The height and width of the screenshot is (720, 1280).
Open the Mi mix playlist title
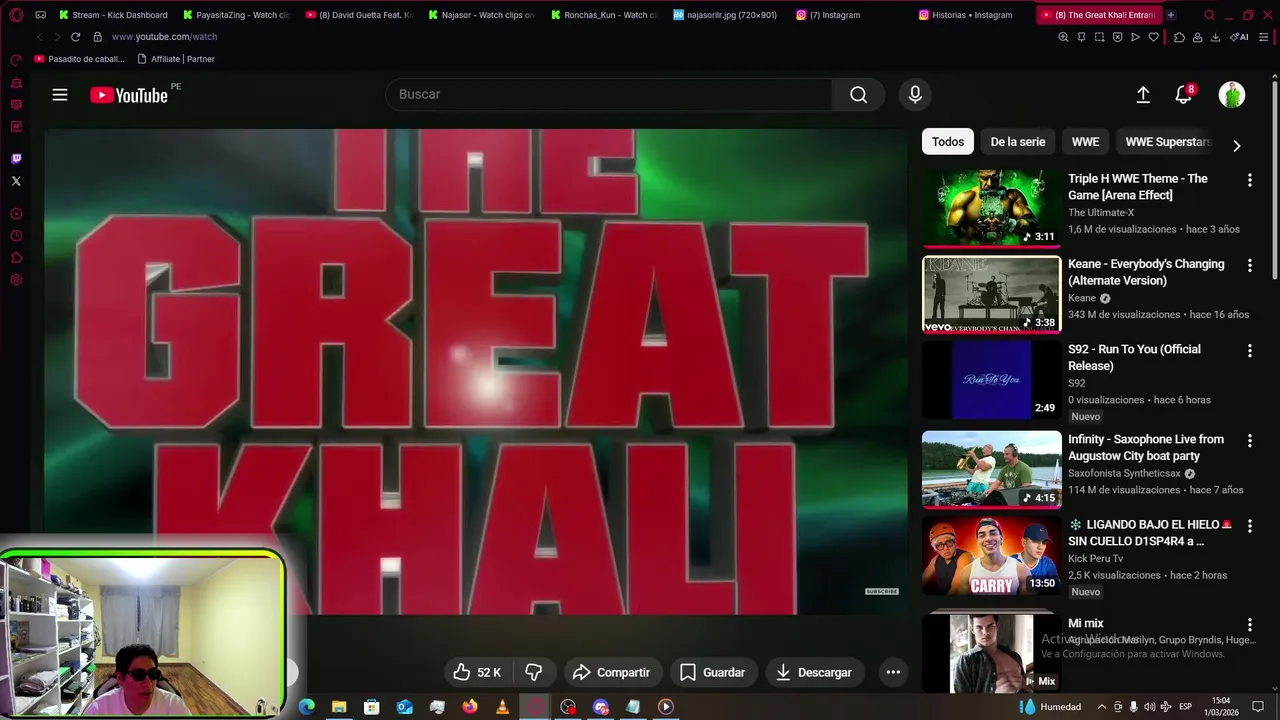coord(1085,623)
